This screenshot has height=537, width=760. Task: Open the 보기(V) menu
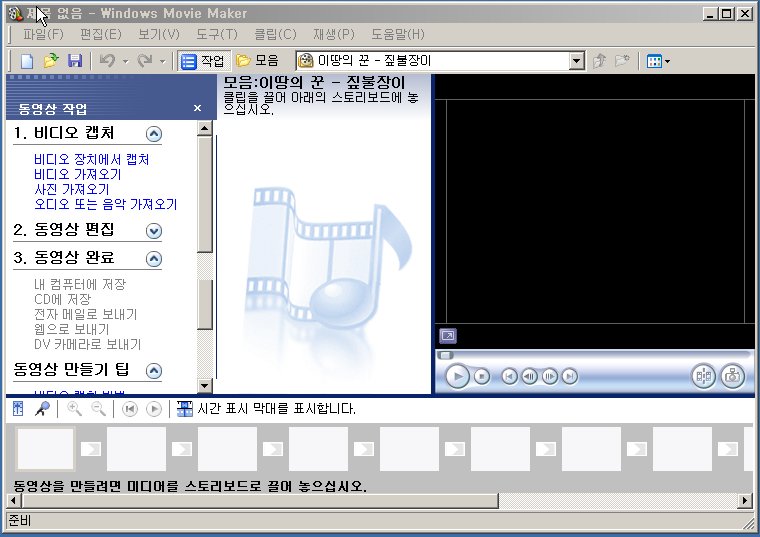(159, 34)
